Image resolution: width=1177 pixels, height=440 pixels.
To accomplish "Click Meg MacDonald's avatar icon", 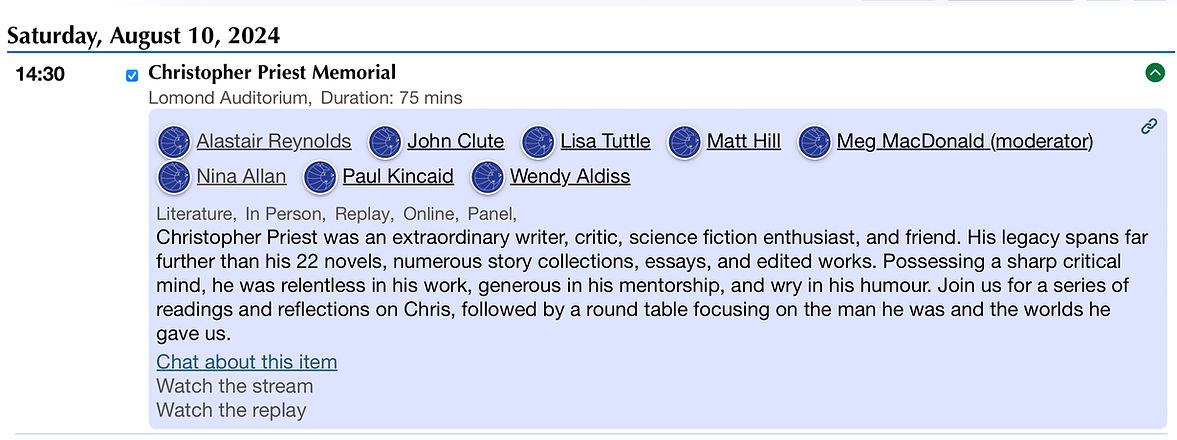I will coord(814,142).
